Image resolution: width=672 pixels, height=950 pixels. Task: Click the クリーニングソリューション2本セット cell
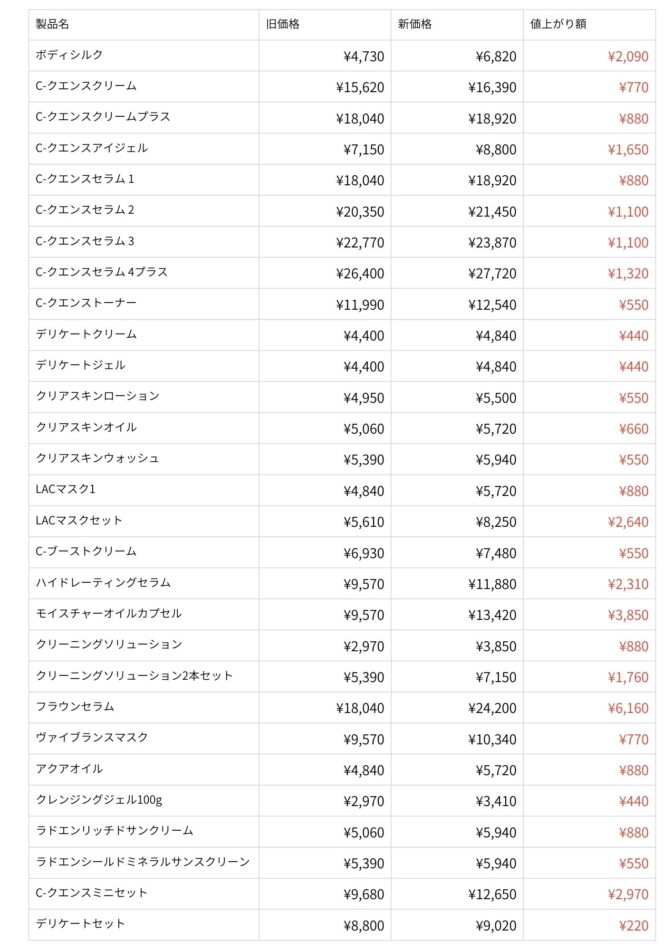[x=134, y=675]
